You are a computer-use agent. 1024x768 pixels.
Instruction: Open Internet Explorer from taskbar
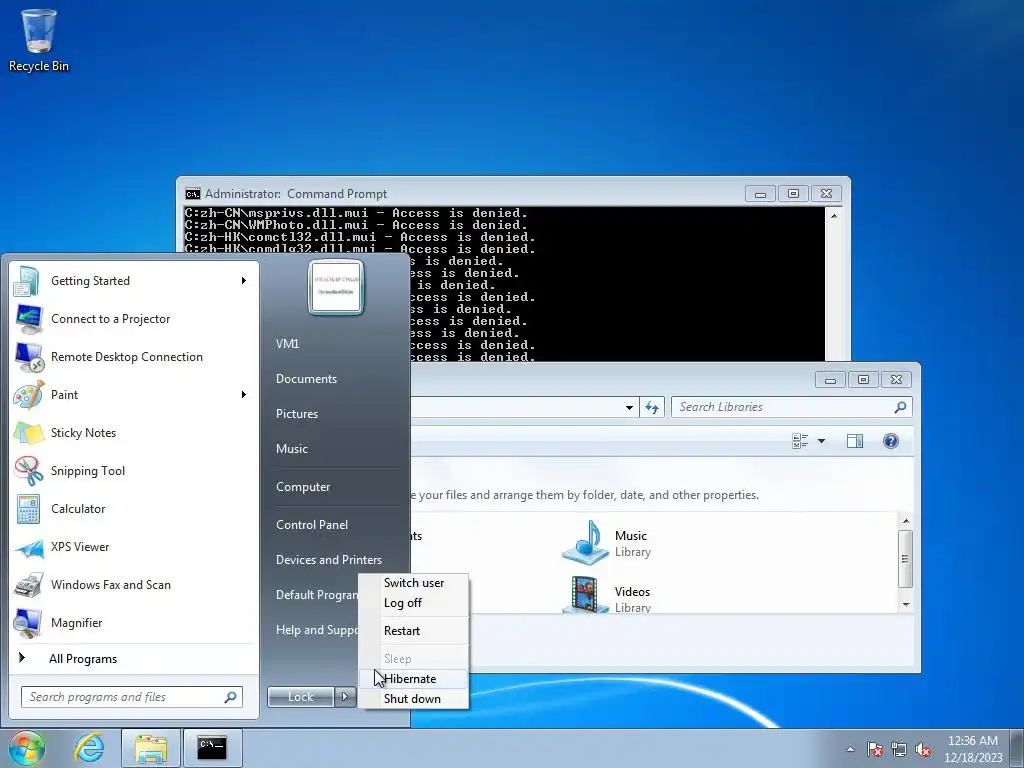89,748
